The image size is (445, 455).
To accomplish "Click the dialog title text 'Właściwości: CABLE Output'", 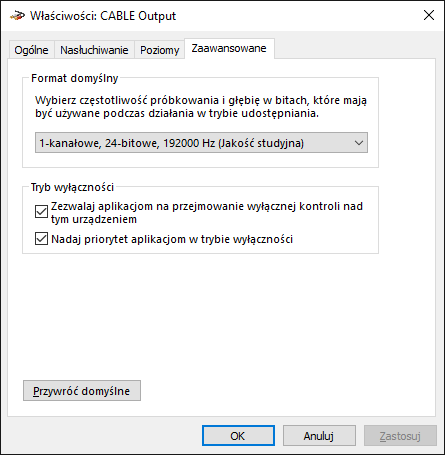I will [x=103, y=16].
